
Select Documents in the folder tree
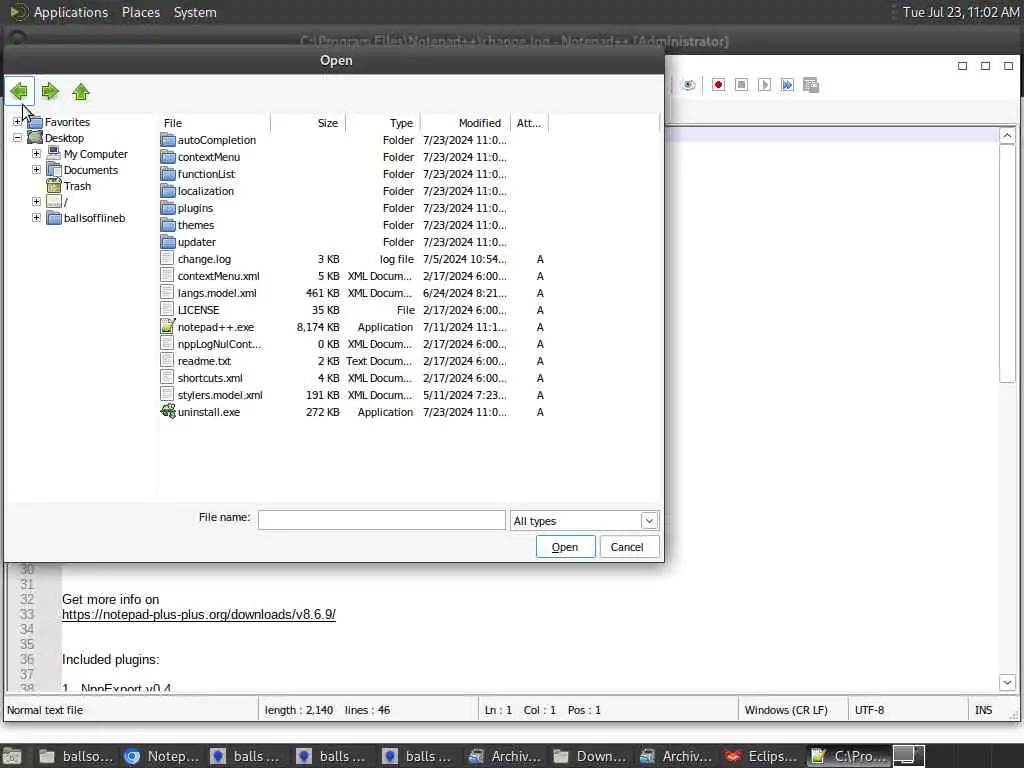[x=91, y=170]
